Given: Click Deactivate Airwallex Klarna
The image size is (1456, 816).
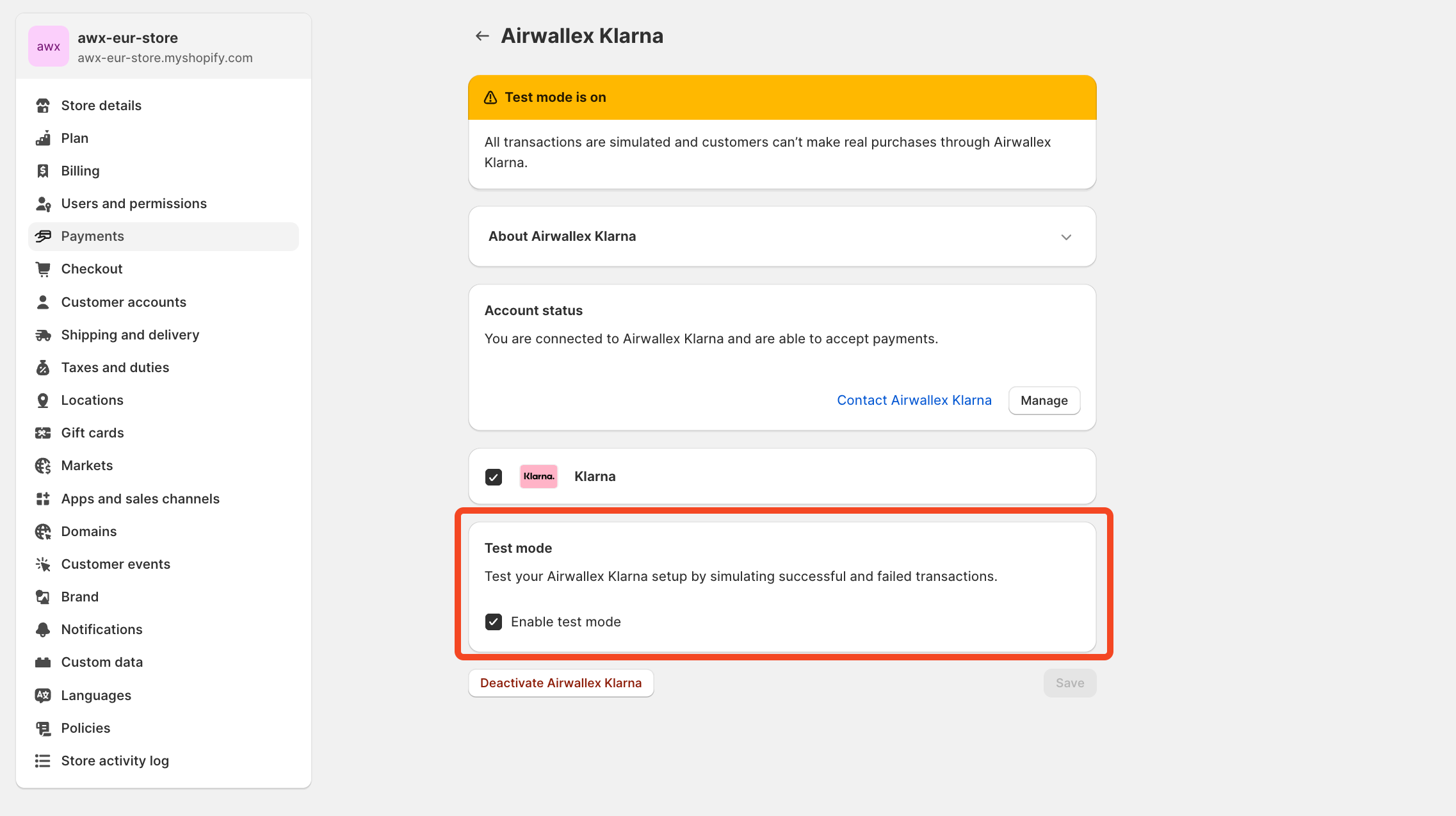Looking at the screenshot, I should point(560,683).
